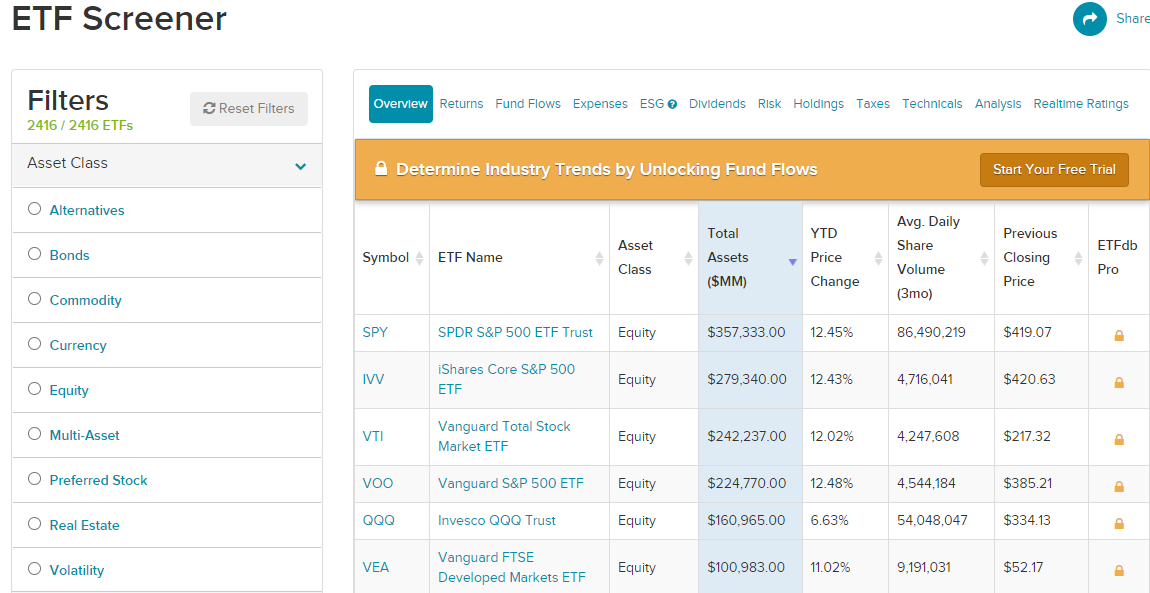Open the IVV symbol link

click(373, 379)
